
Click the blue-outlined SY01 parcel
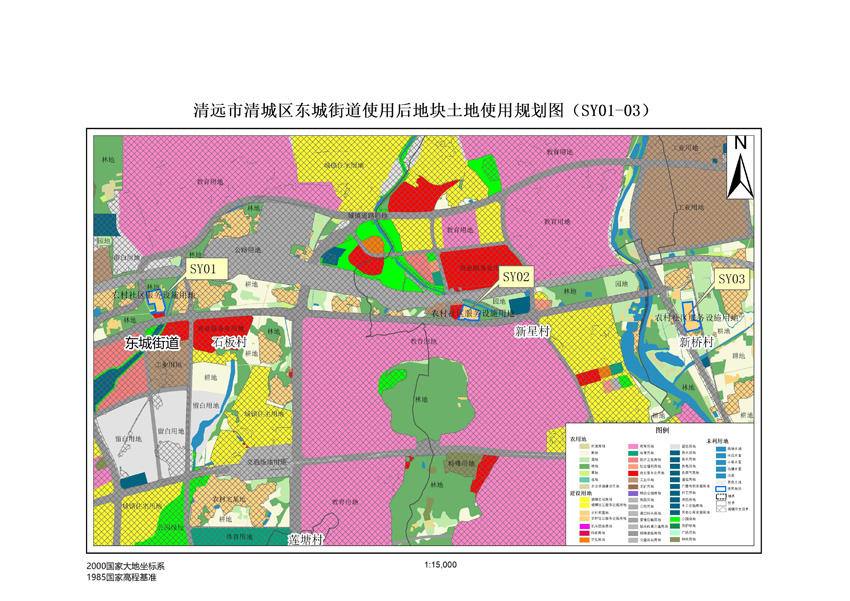click(156, 302)
